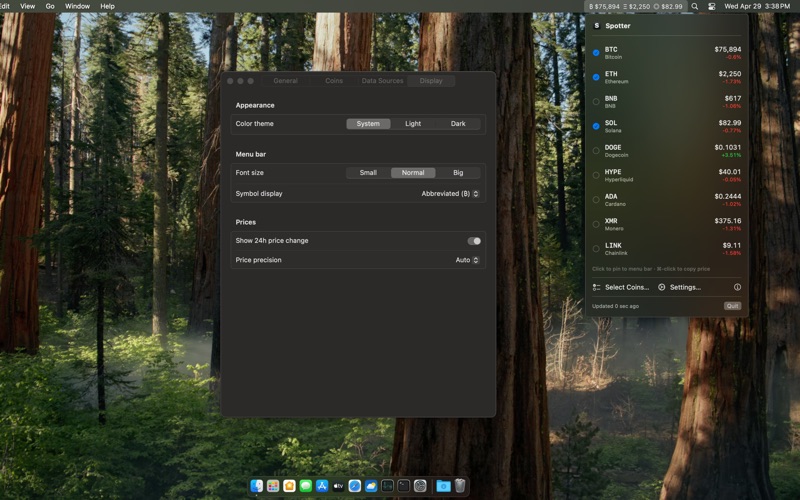This screenshot has height=500, width=800.
Task: Click the menu bar date and time
Action: 757,7
